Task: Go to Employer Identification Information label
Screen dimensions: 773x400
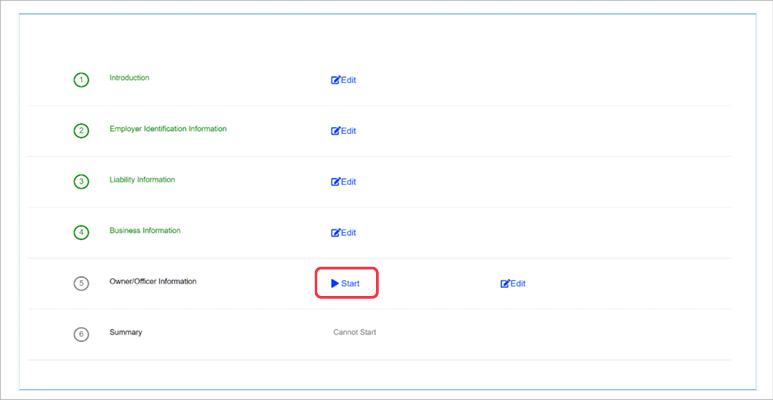Action: click(x=168, y=129)
